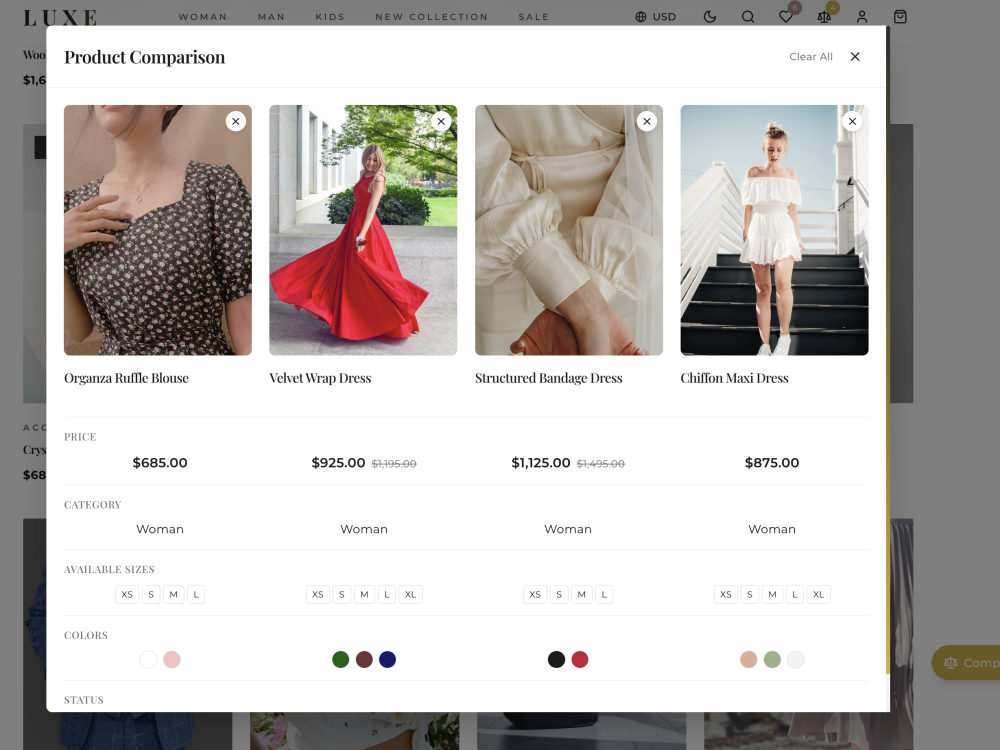1000x750 pixels.
Task: Select size L for Structured Bandage Dress
Action: coord(604,594)
